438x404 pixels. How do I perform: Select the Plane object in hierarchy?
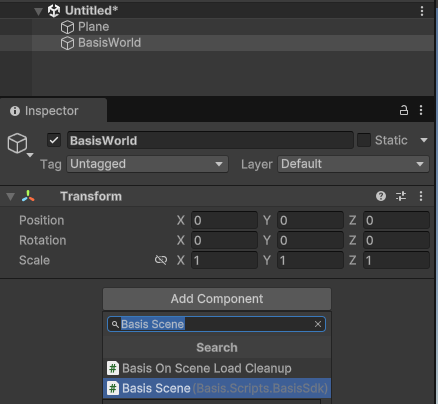tap(93, 27)
